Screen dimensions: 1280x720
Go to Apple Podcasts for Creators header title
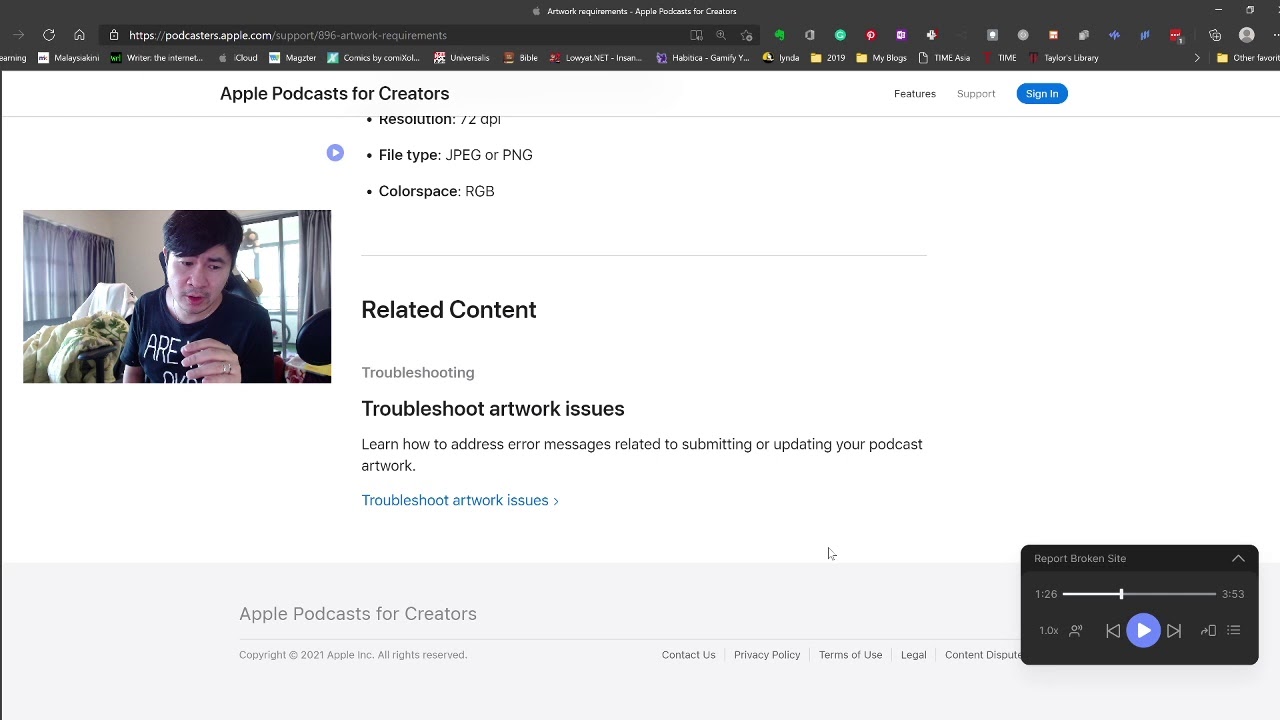[334, 93]
